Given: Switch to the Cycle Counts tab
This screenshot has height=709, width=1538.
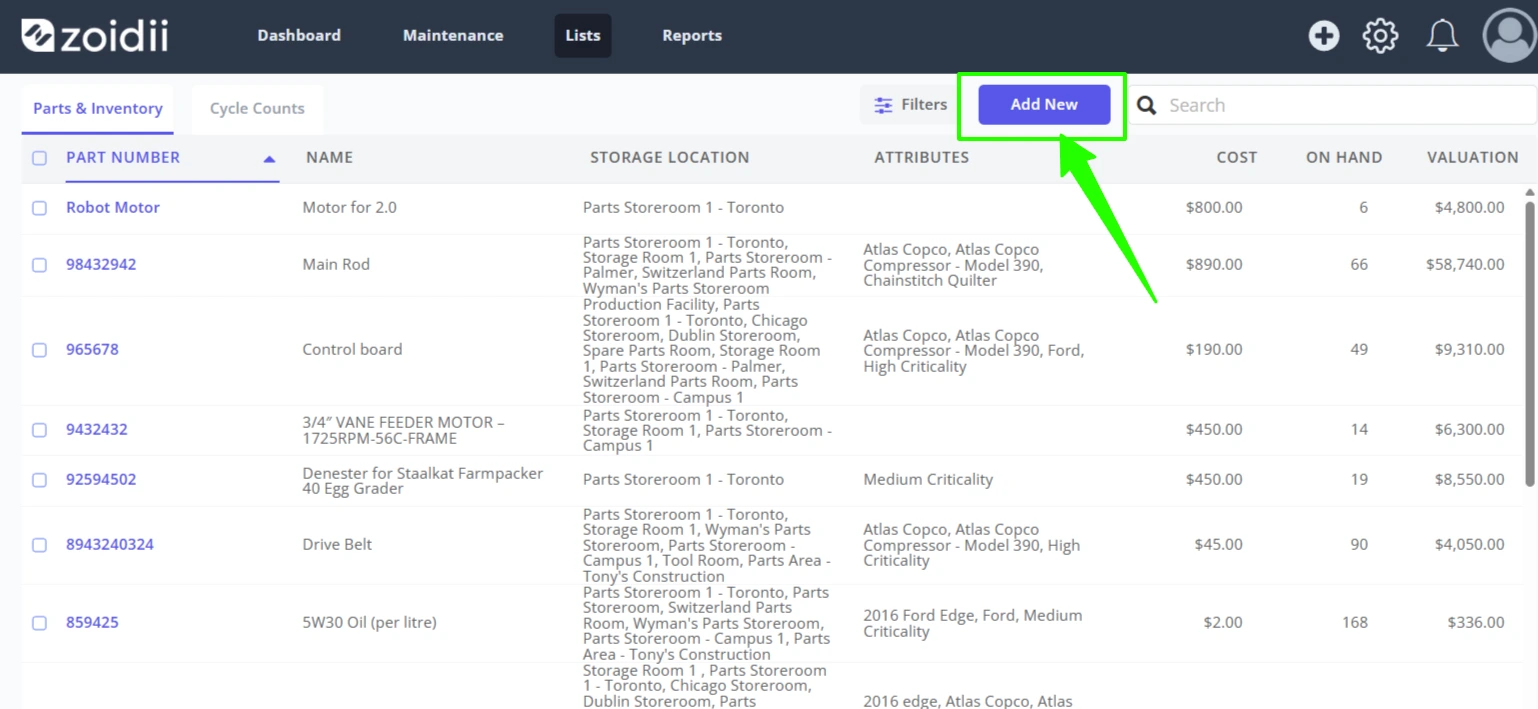Looking at the screenshot, I should point(257,108).
